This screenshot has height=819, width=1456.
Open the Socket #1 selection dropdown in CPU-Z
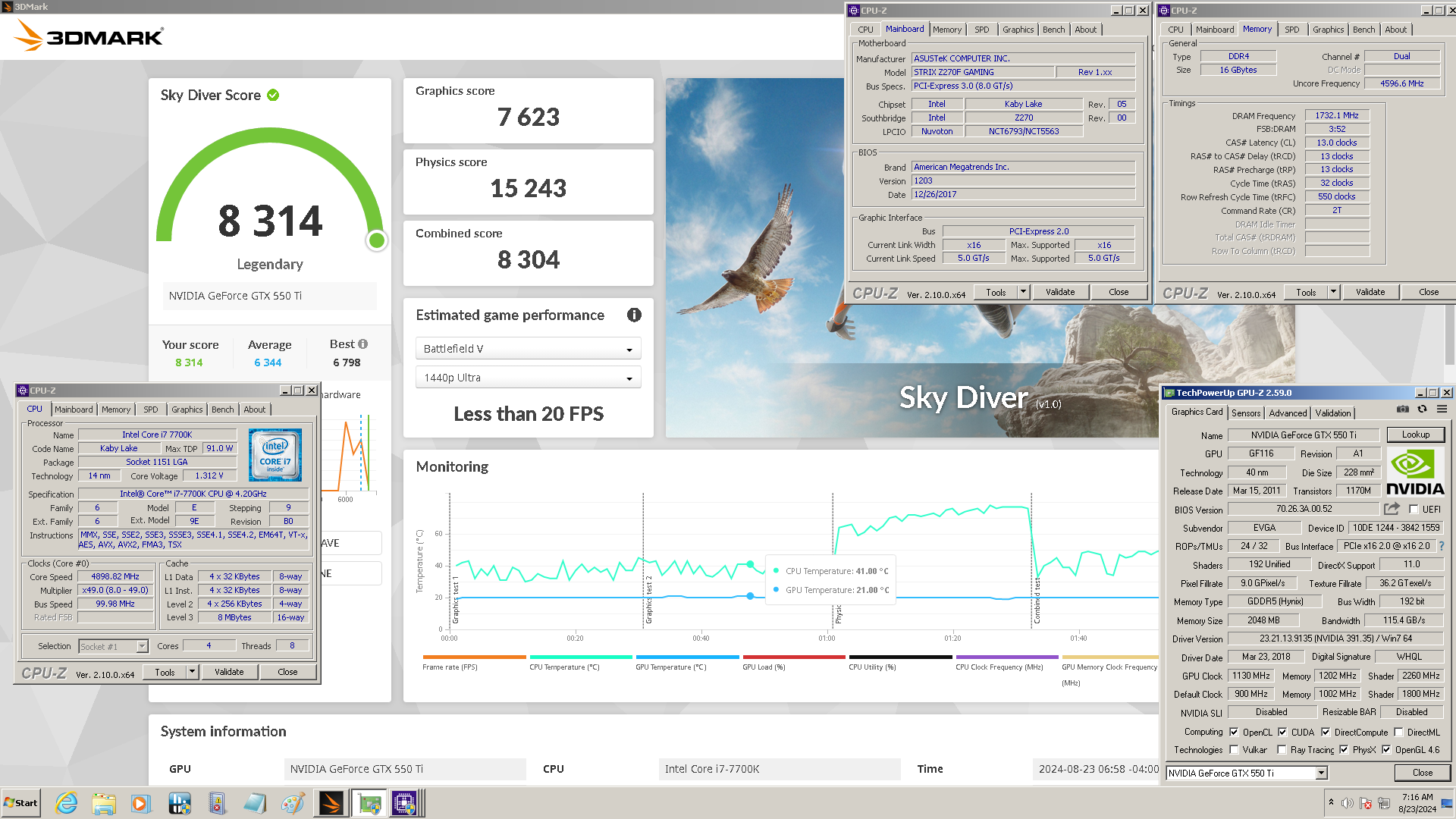[142, 646]
